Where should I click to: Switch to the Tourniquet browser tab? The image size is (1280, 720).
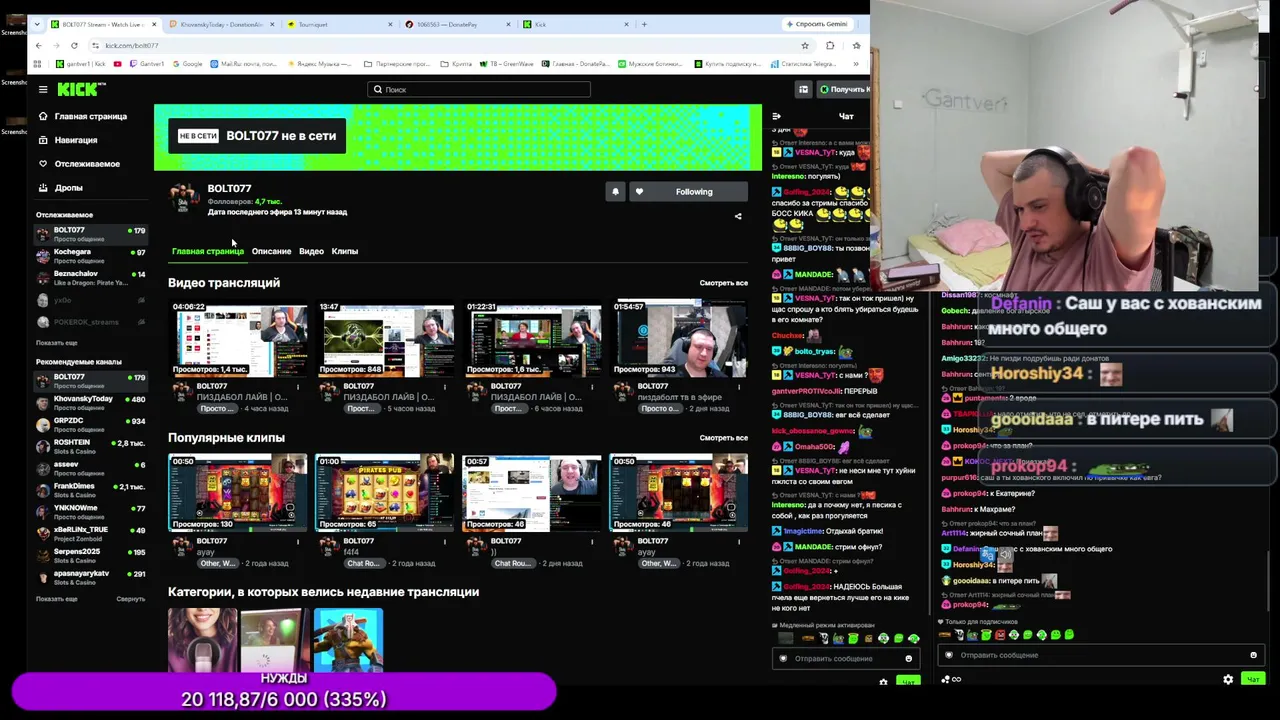pyautogui.click(x=340, y=24)
